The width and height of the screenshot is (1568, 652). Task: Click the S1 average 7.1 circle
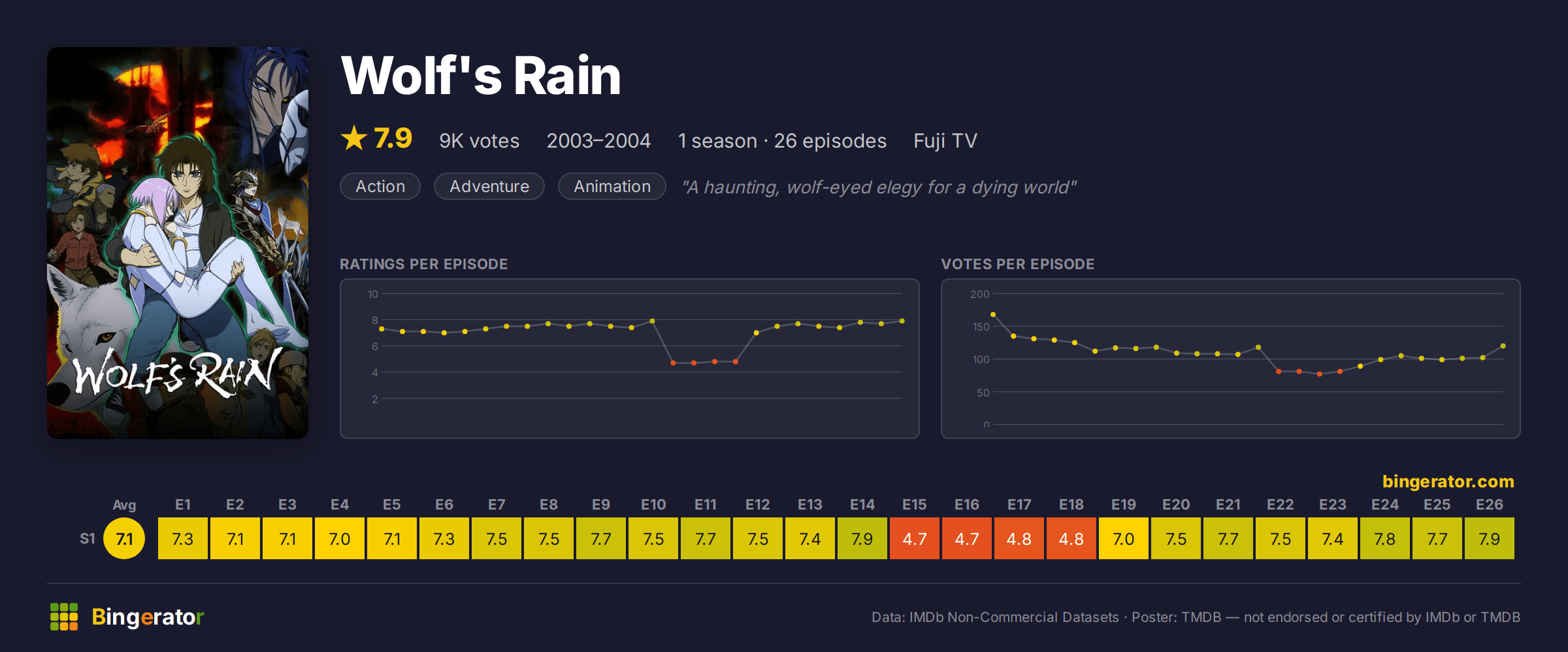(x=124, y=538)
